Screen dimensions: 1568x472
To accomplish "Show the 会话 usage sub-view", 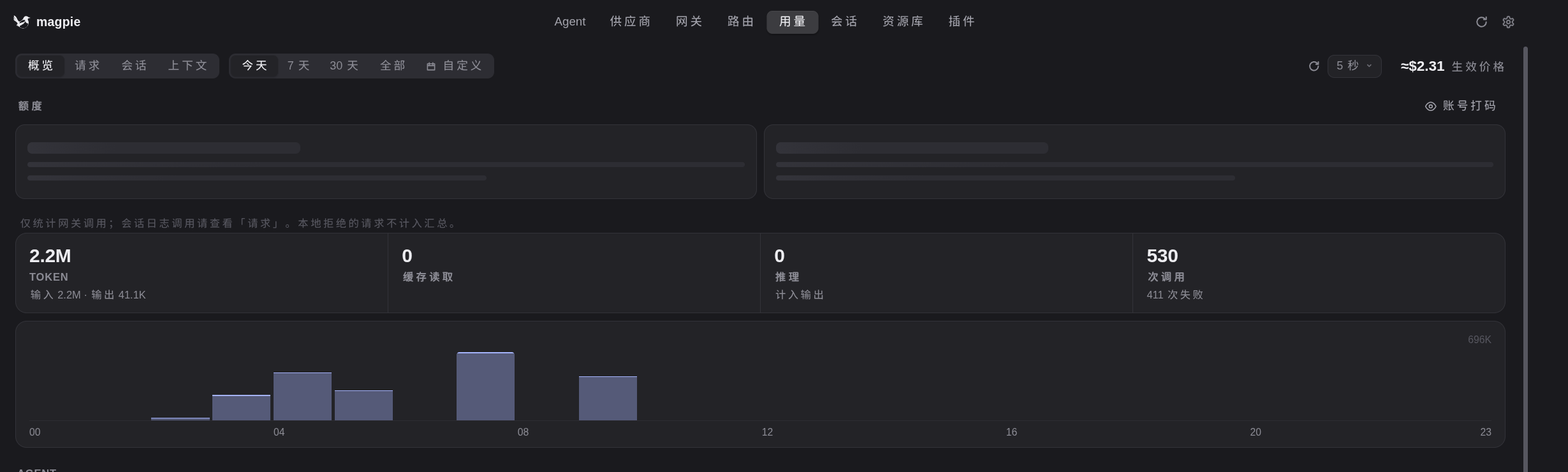I will pos(134,66).
